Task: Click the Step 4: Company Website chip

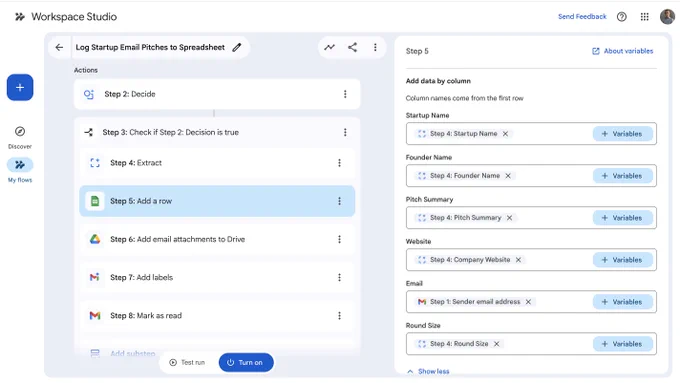Action: coord(470,260)
